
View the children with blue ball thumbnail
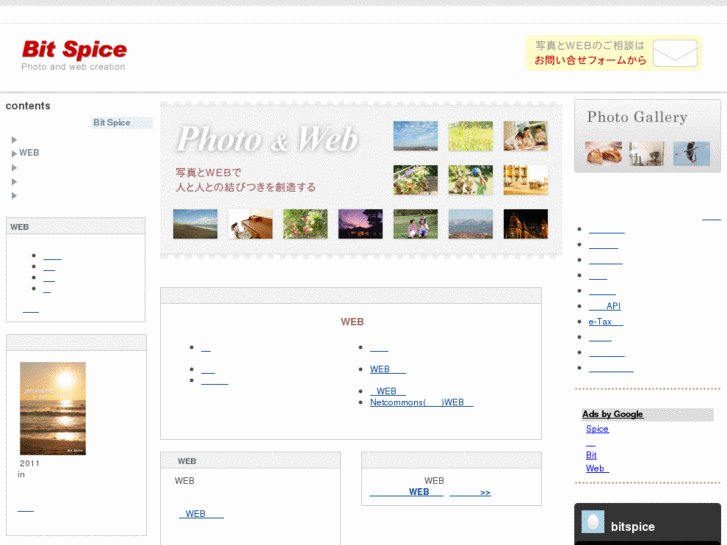click(471, 180)
